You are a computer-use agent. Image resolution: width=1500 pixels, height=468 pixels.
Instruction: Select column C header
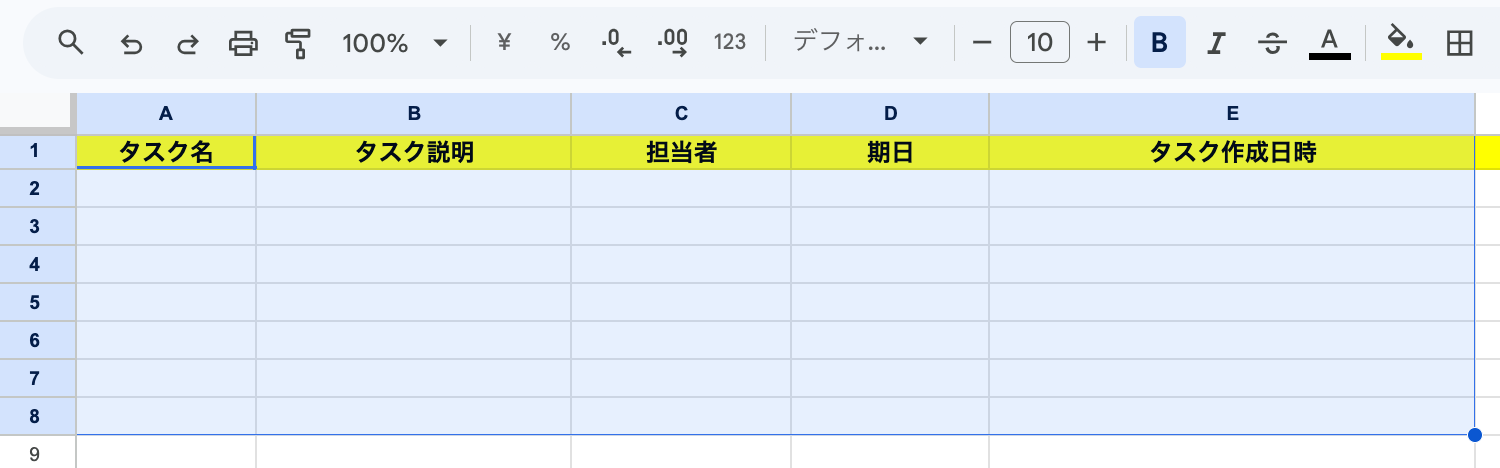coord(681,113)
